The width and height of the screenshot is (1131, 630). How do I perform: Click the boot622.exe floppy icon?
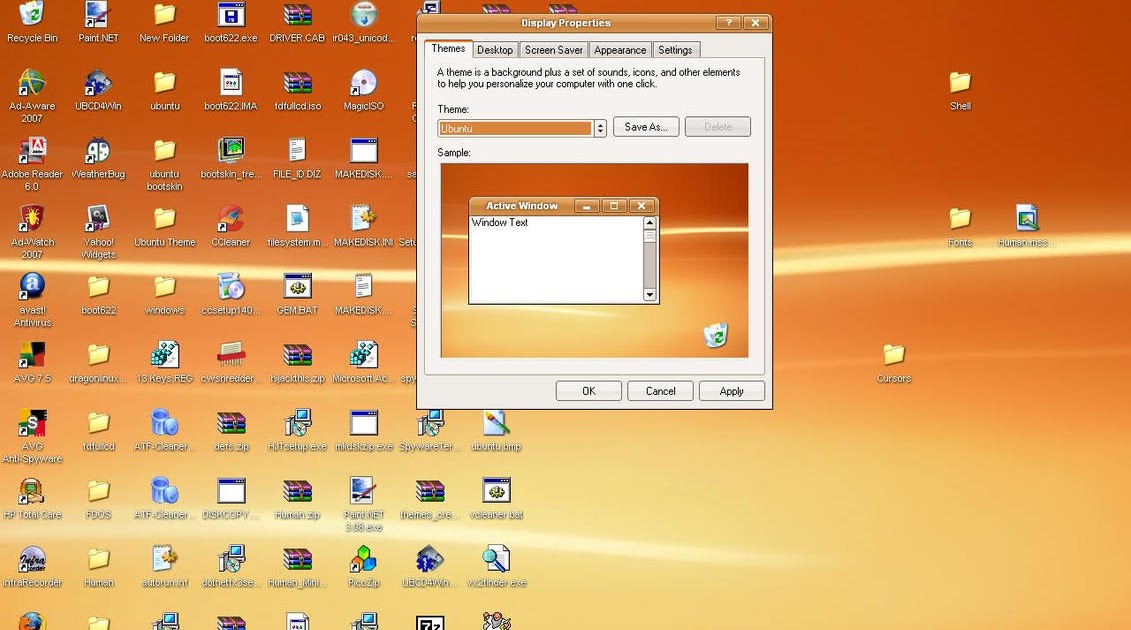(x=231, y=14)
